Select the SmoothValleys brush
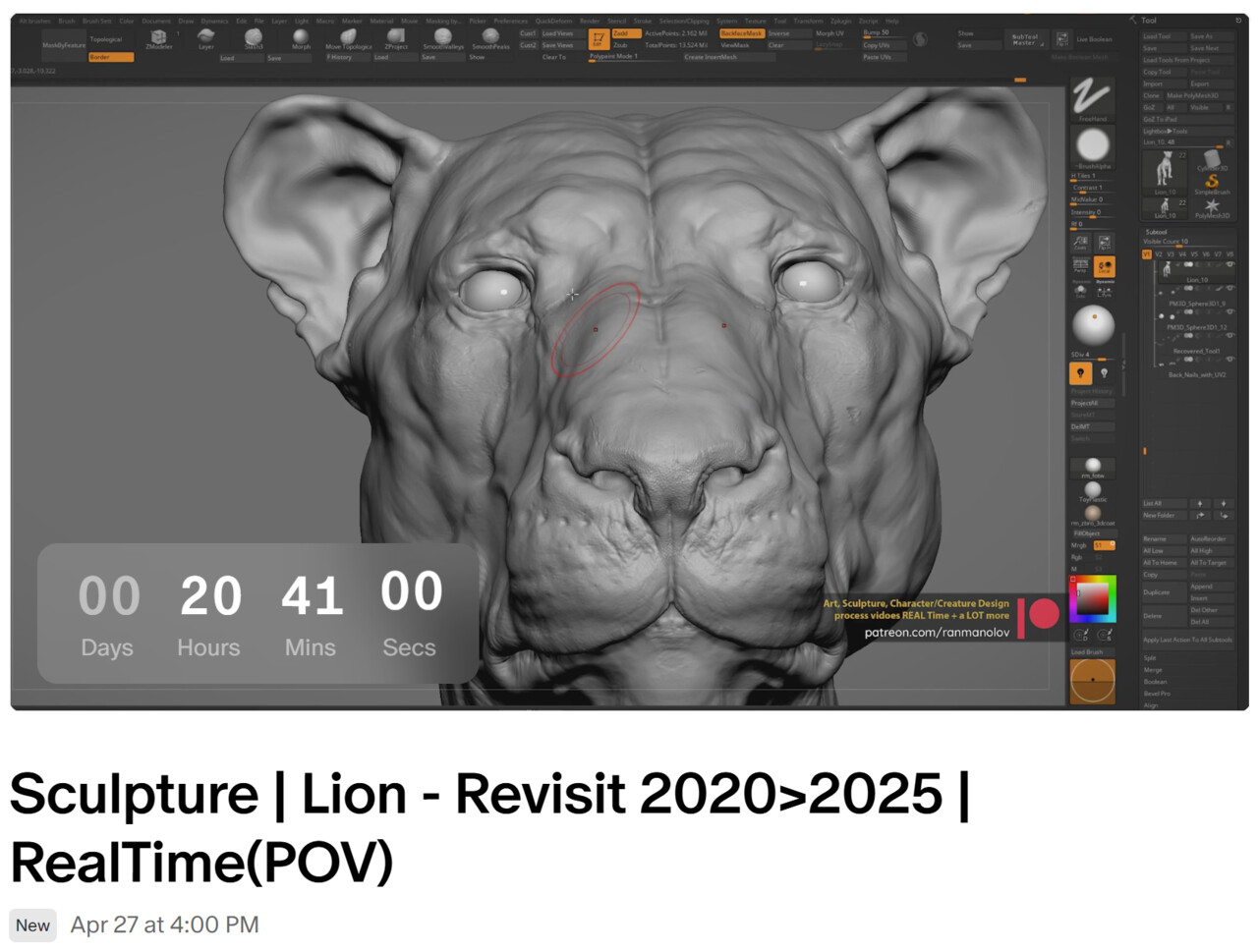 tap(443, 39)
